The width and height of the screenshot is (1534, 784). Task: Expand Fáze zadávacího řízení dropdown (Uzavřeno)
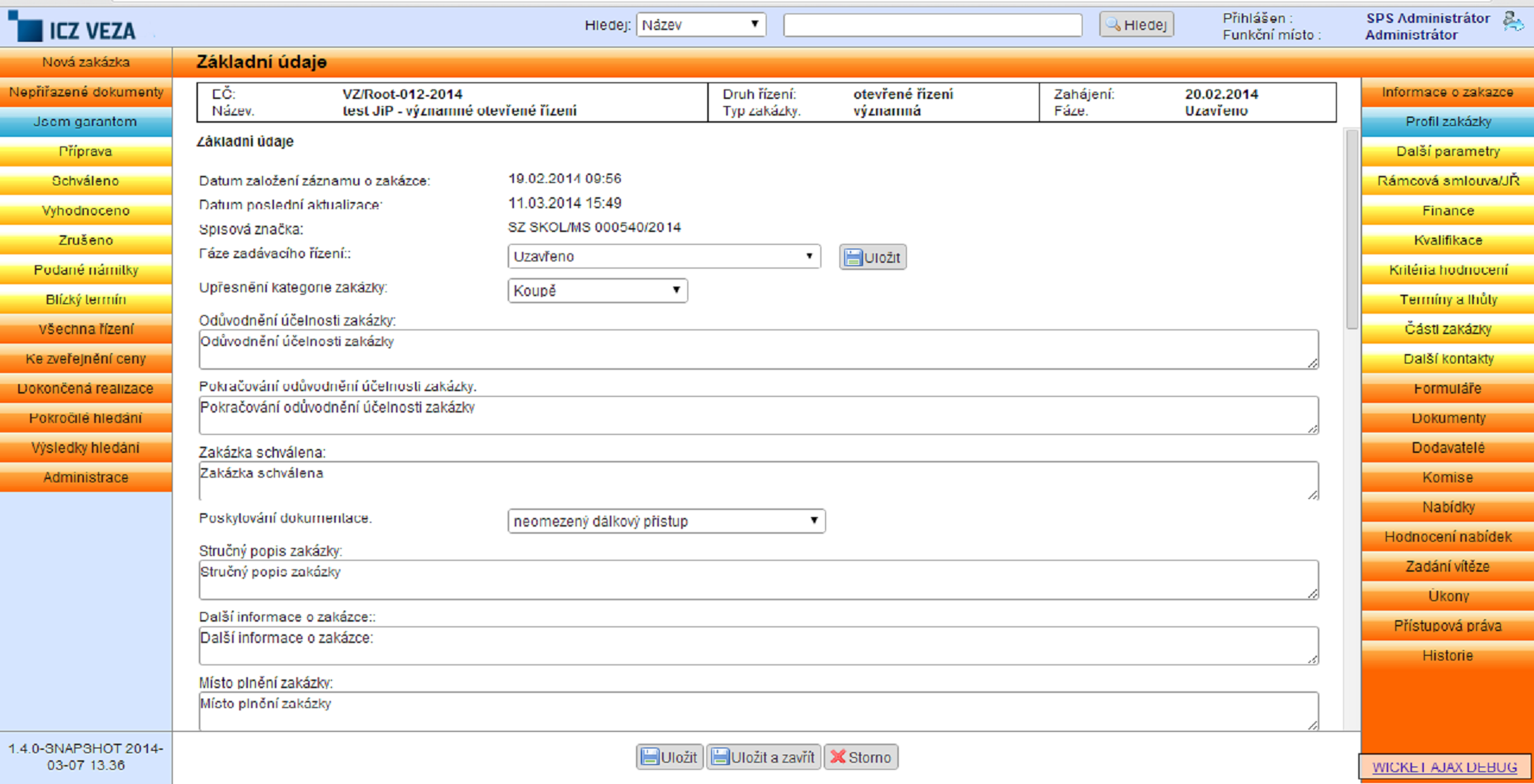[x=664, y=257]
